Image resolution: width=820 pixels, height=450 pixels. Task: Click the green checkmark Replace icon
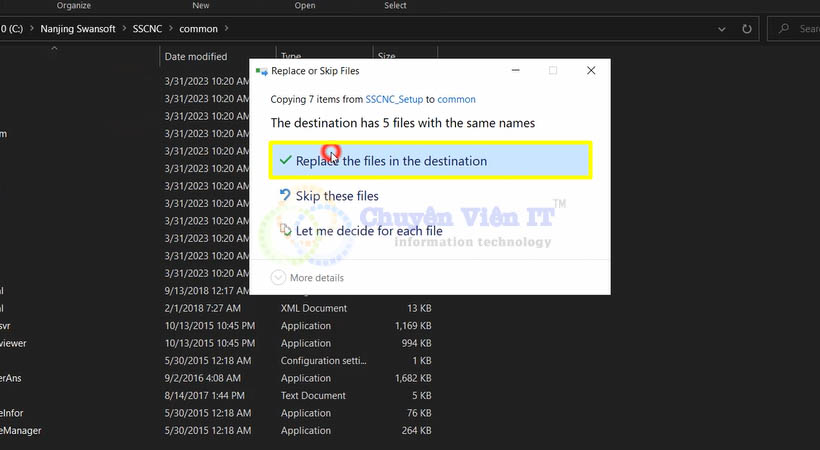click(x=285, y=161)
